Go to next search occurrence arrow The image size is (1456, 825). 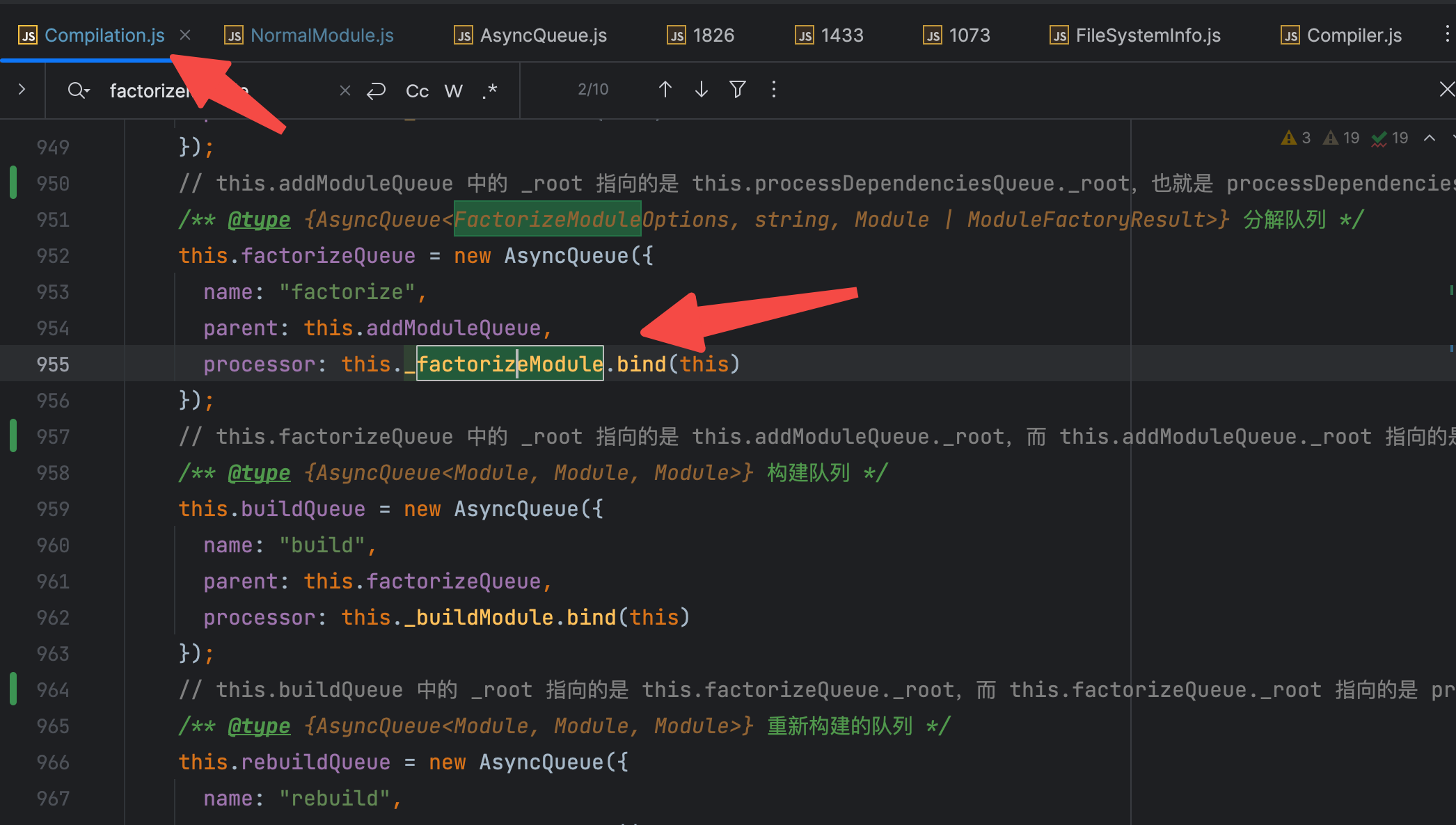(x=701, y=90)
